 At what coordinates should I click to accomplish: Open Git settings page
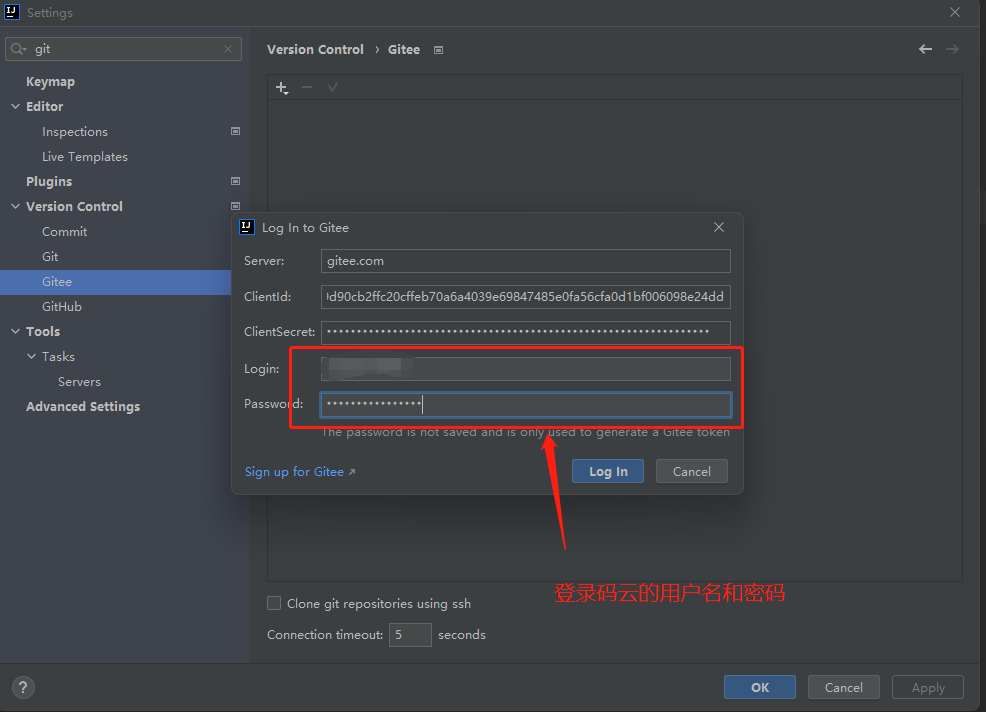pyautogui.click(x=50, y=257)
